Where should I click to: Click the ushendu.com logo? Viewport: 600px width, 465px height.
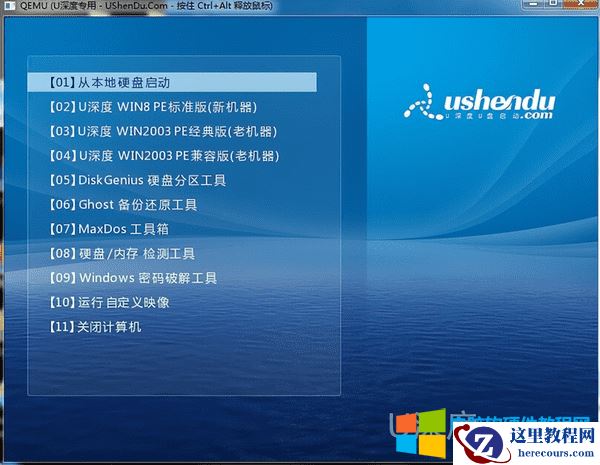[x=479, y=102]
